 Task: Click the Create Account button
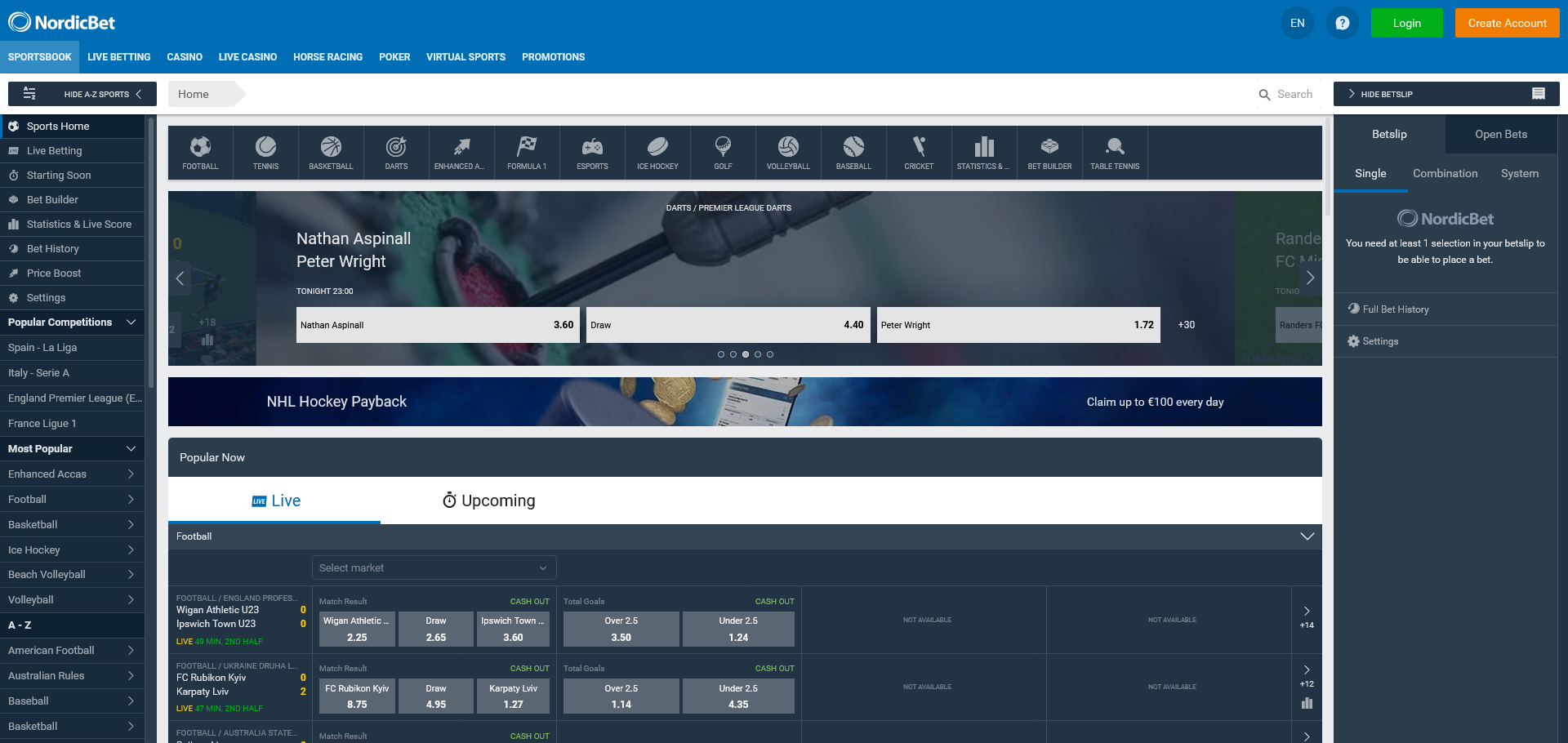[1507, 23]
